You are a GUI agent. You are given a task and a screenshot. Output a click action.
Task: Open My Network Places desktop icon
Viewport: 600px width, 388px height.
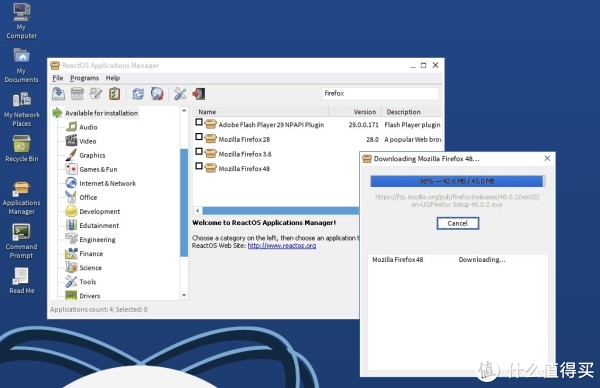point(21,109)
